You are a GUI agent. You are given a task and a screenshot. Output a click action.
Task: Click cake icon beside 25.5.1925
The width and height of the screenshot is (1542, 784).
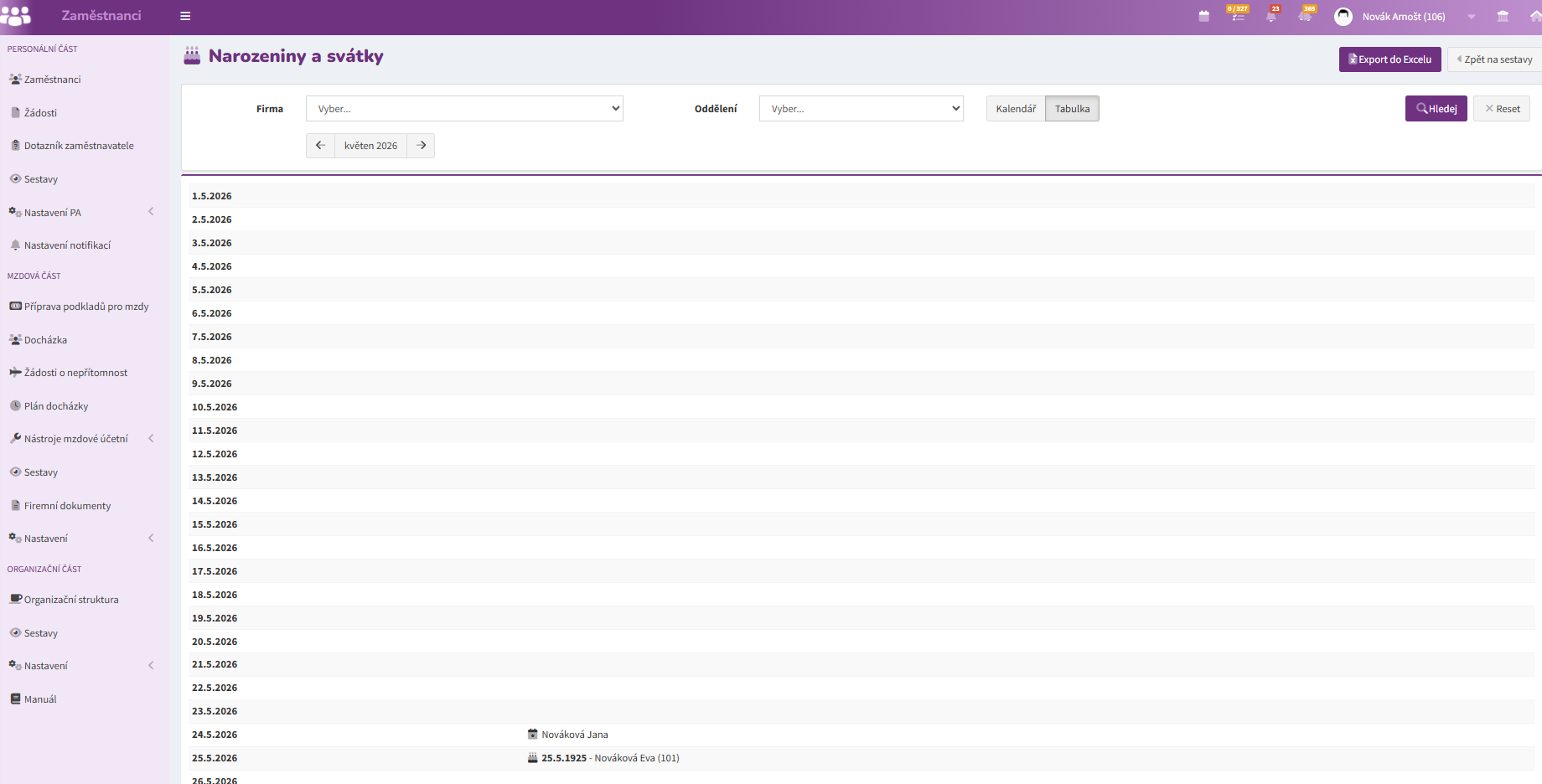532,757
